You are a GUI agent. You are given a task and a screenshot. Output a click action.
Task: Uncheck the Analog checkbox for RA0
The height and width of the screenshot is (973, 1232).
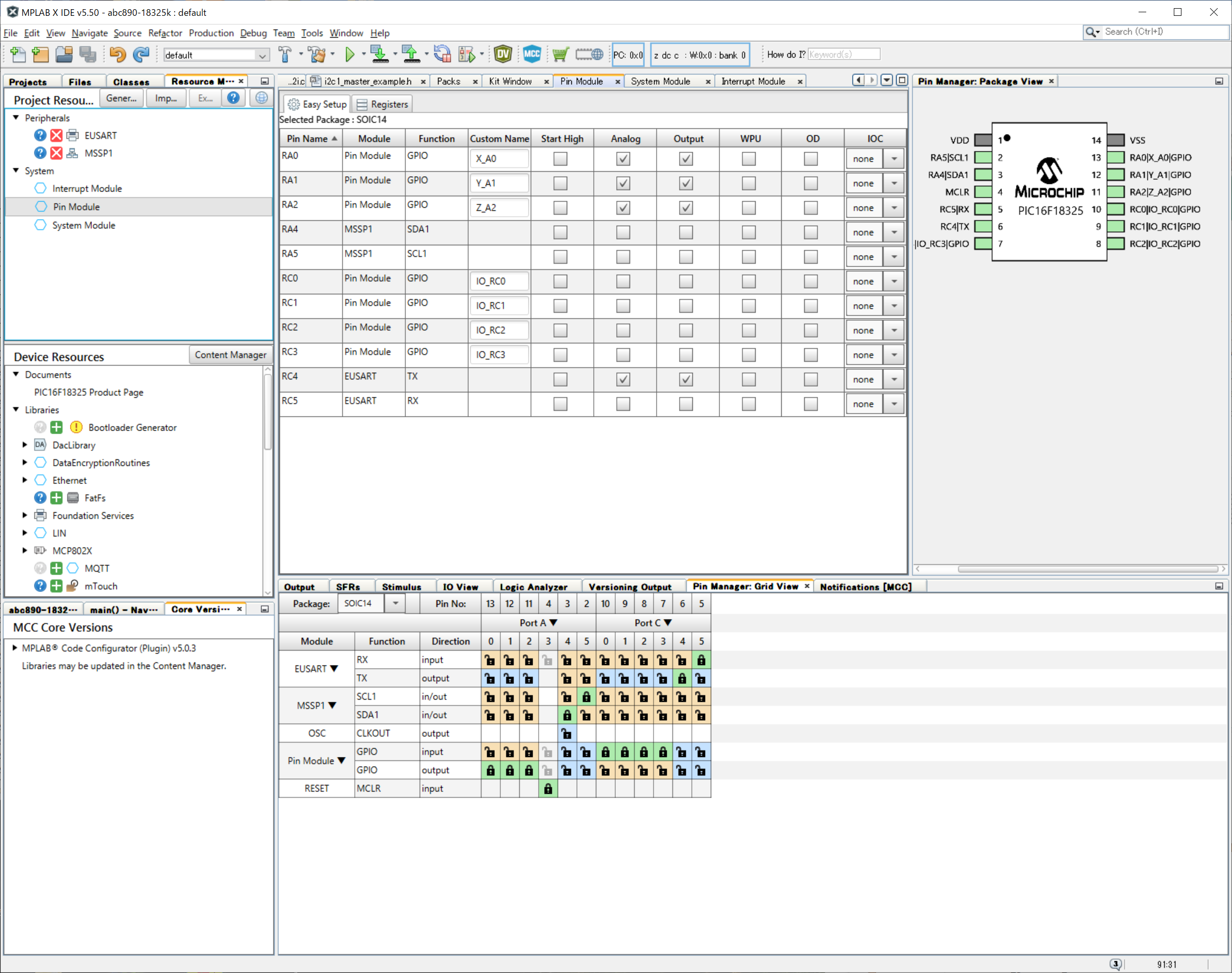tap(623, 159)
